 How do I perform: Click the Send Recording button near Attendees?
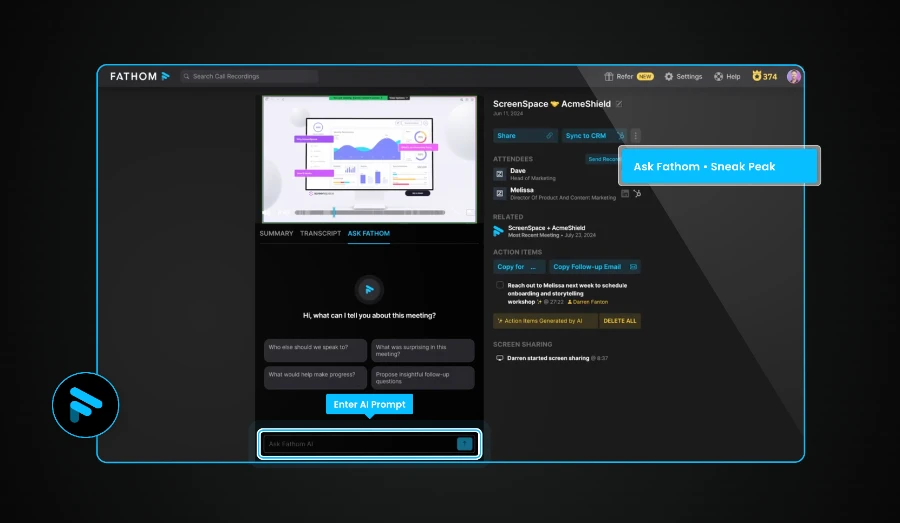coord(602,159)
